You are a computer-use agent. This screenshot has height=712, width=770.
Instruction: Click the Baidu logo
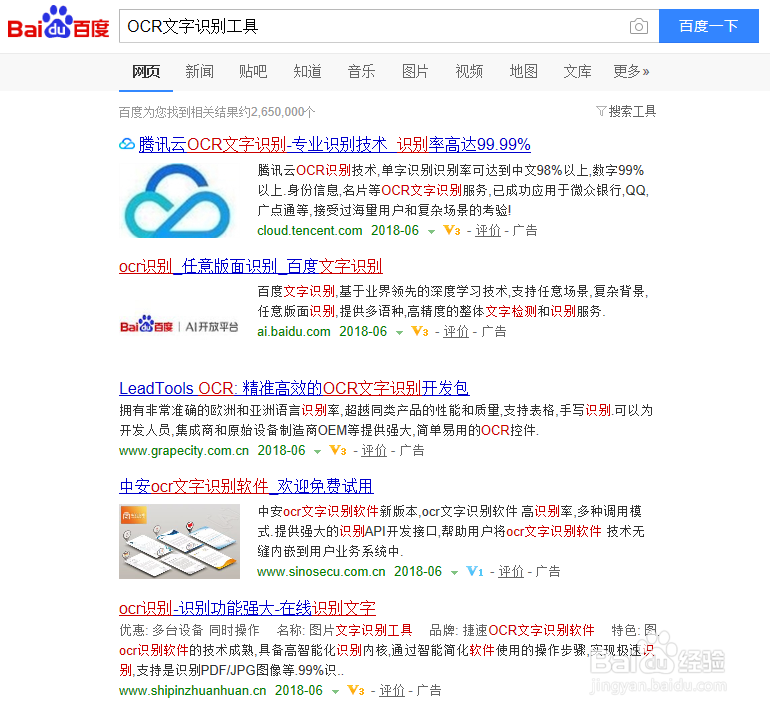58,23
